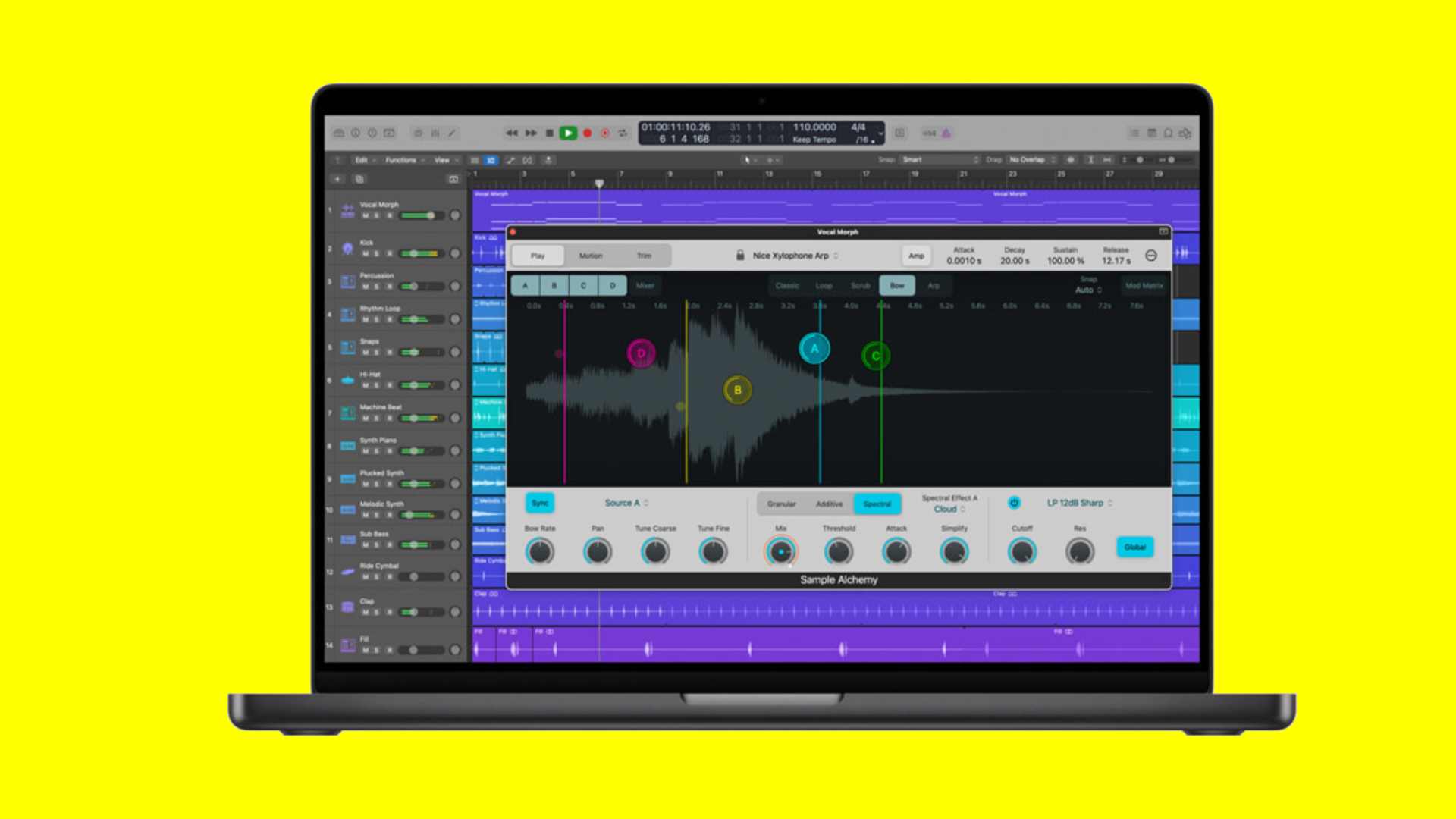Click the purple tuner icon
1456x819 pixels.
coord(946,133)
